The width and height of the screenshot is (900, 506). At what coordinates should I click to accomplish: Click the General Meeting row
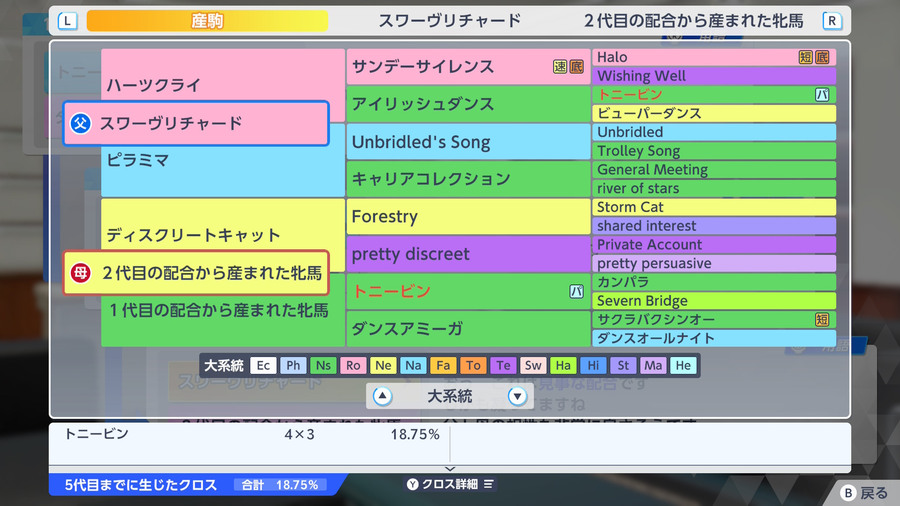click(x=714, y=170)
